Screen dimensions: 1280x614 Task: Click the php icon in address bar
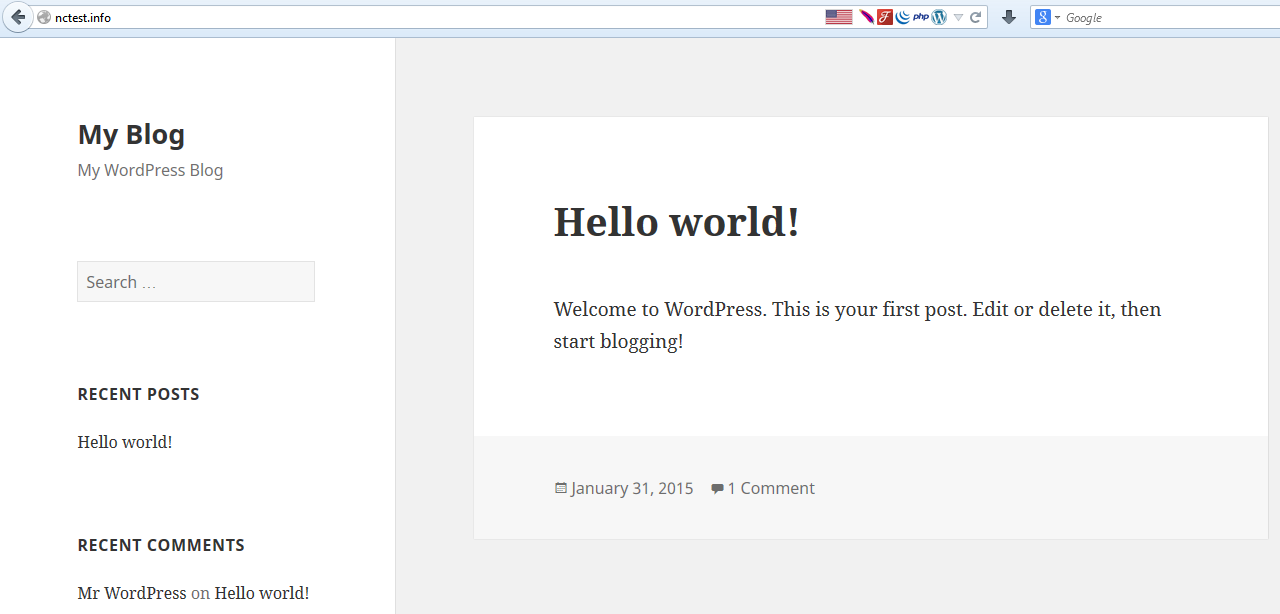pyautogui.click(x=920, y=17)
